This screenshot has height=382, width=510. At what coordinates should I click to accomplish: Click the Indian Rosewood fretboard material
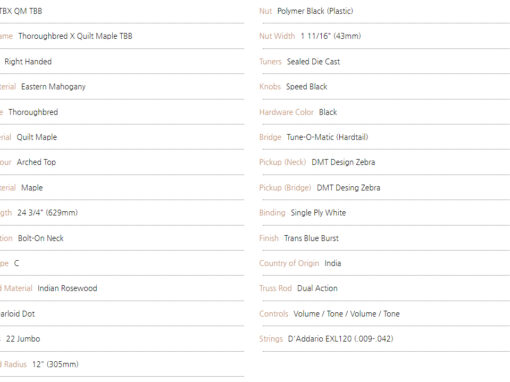pyautogui.click(x=67, y=288)
